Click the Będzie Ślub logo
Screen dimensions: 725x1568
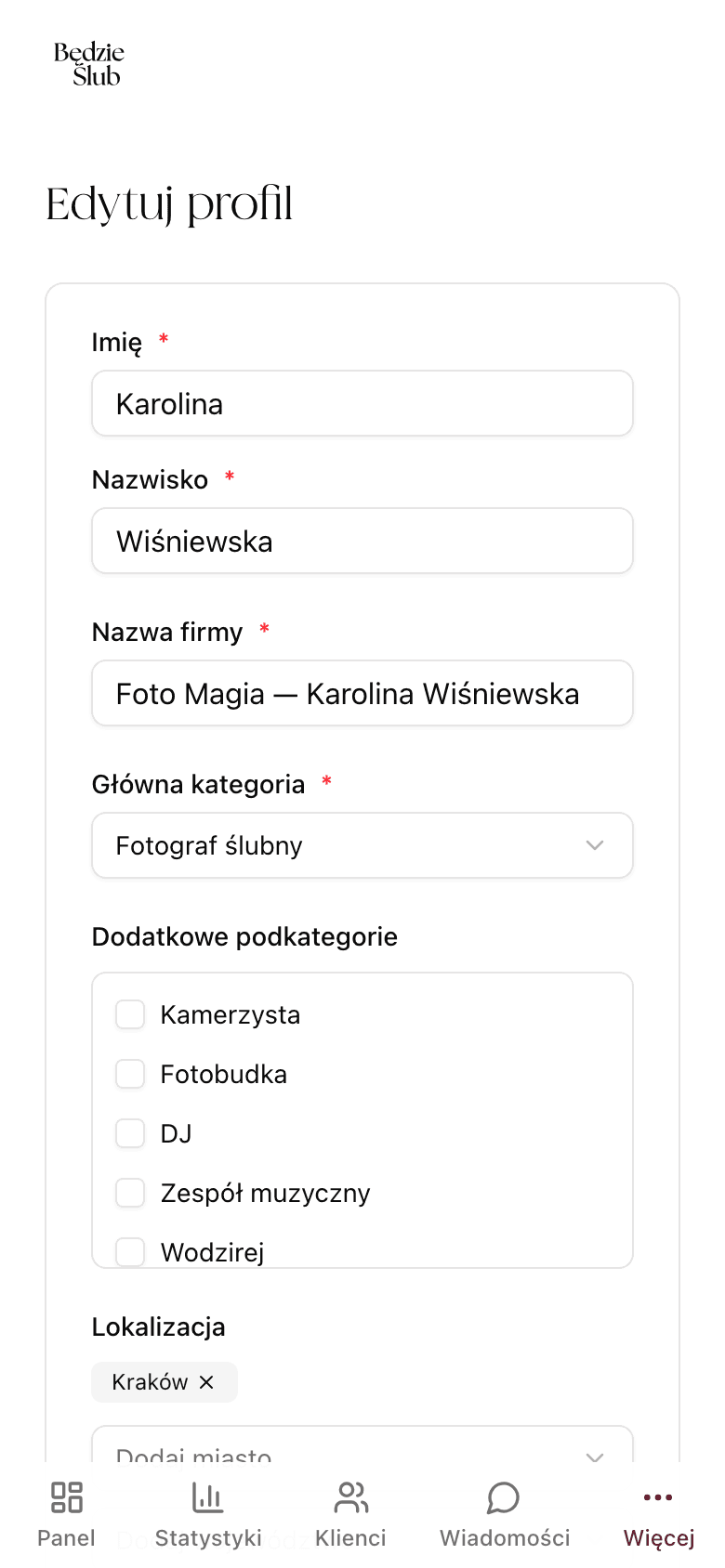pyautogui.click(x=88, y=63)
